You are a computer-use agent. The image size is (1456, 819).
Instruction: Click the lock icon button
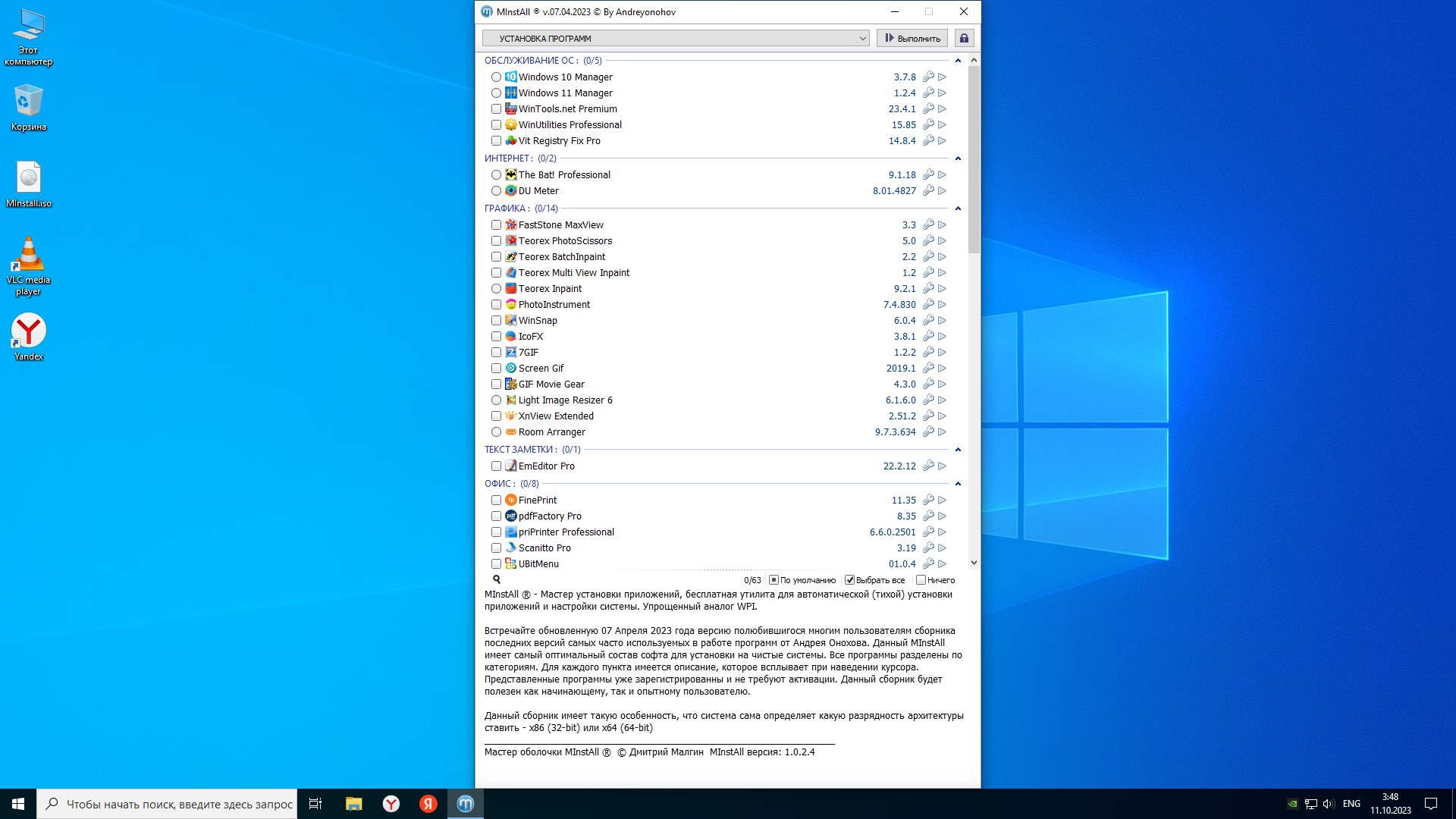(964, 38)
